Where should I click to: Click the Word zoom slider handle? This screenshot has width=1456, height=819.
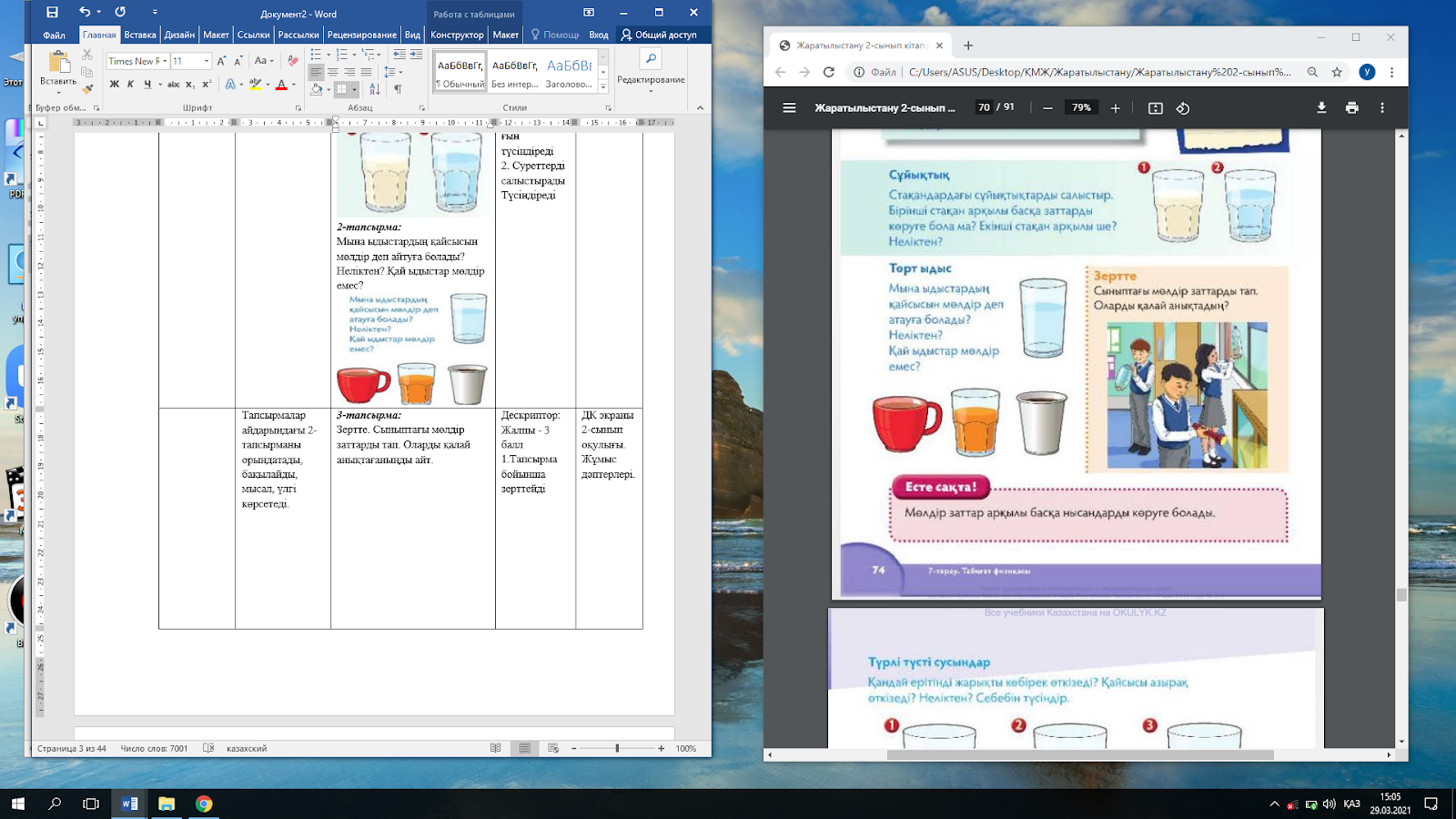617,748
